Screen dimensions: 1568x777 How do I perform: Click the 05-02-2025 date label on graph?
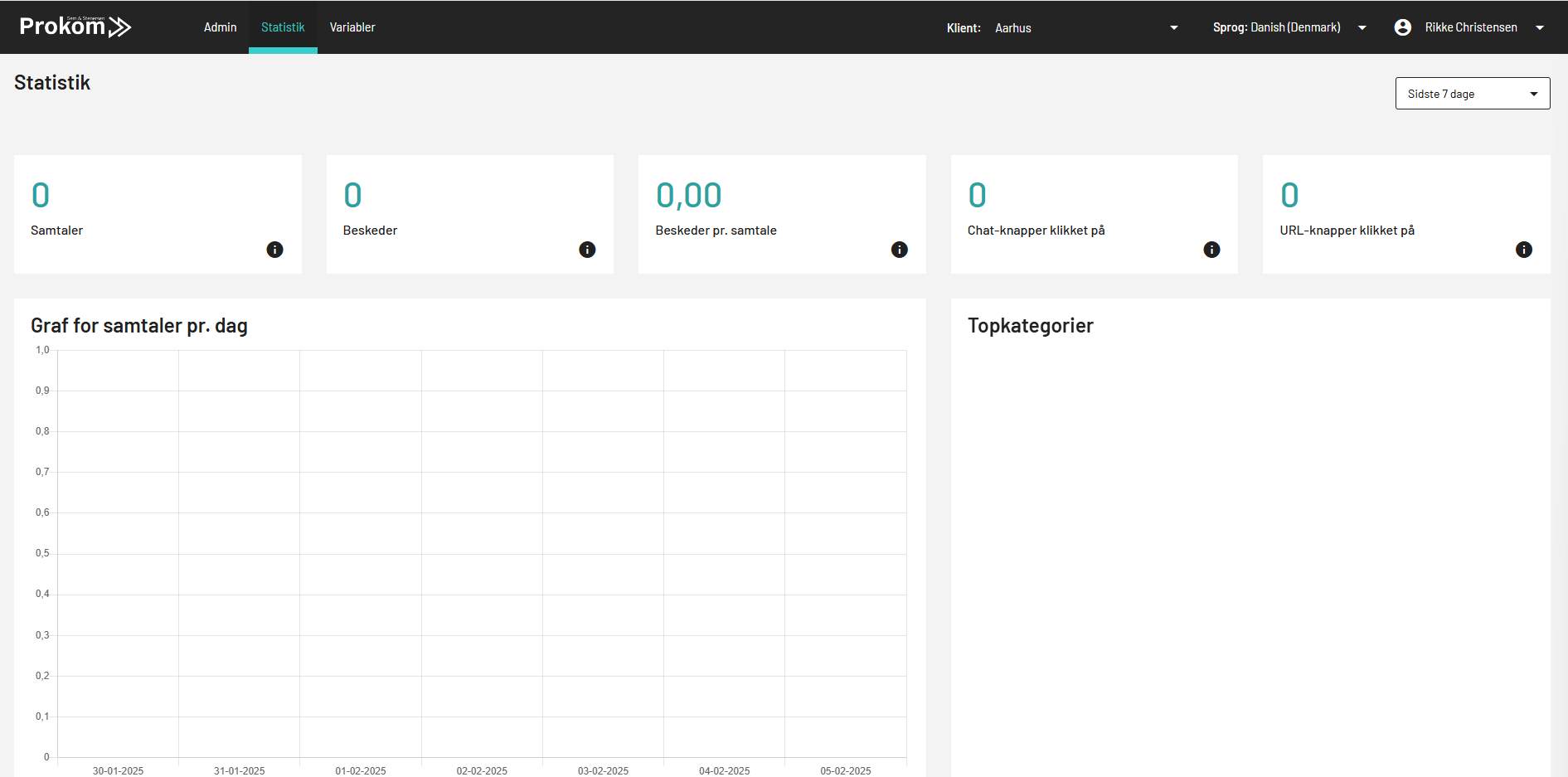coord(845,770)
